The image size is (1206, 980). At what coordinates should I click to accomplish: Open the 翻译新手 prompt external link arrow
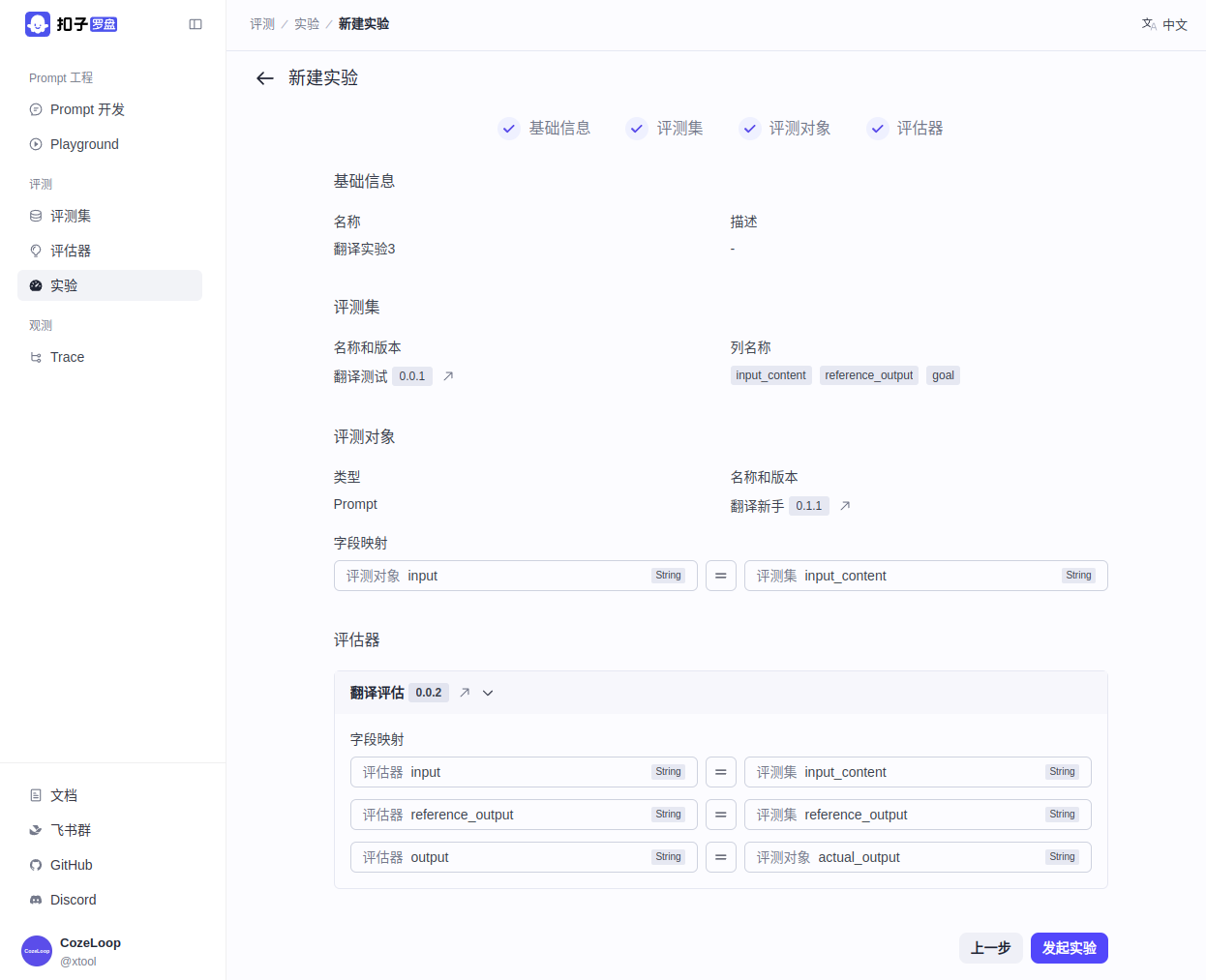845,506
